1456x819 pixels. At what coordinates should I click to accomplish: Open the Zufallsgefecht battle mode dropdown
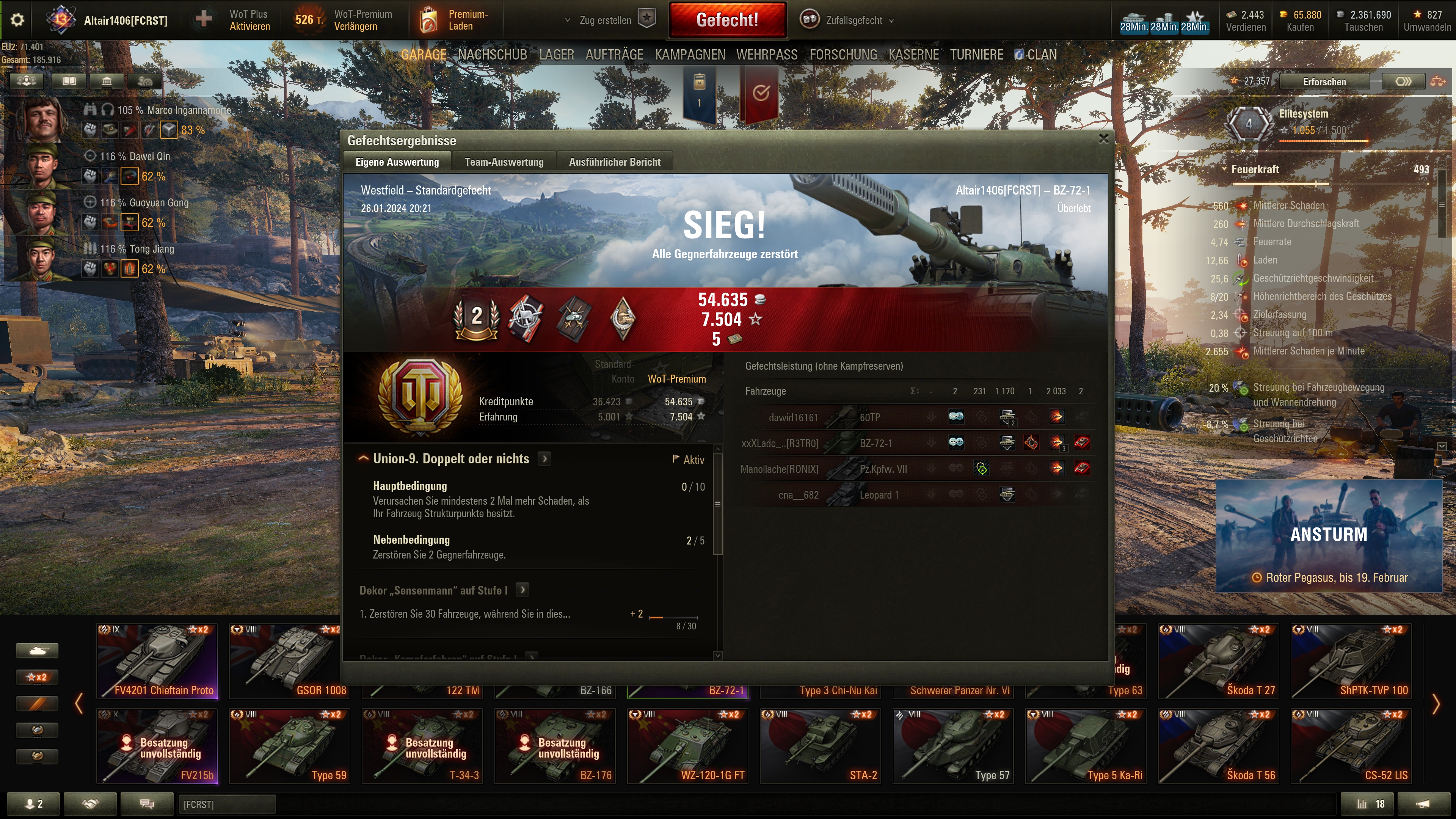(x=847, y=20)
